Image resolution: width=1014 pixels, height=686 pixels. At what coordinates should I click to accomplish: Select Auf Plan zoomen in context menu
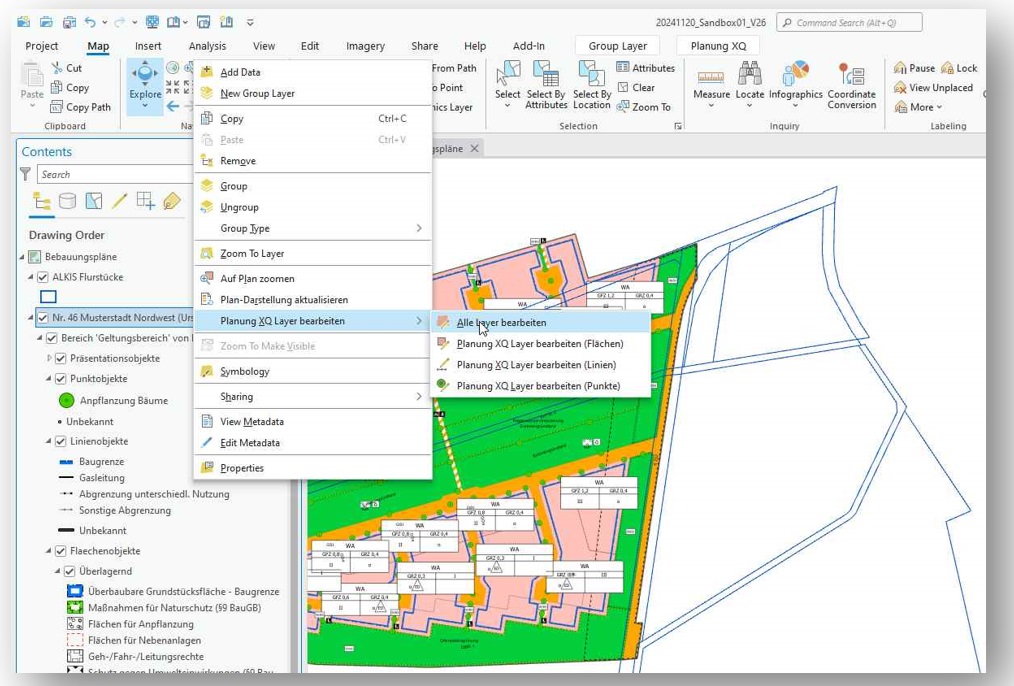coord(313,279)
